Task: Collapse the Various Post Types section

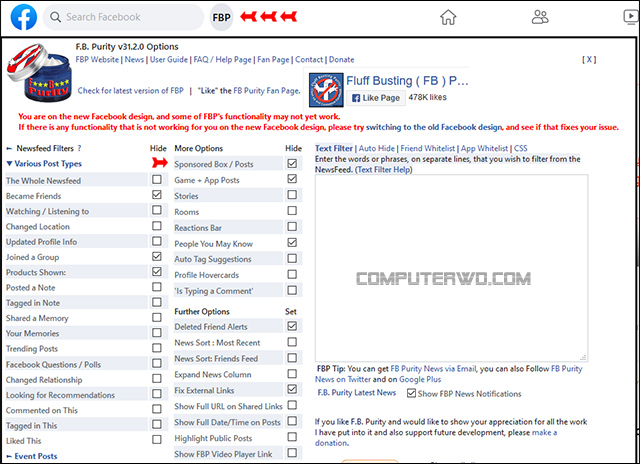Action: tap(44, 164)
